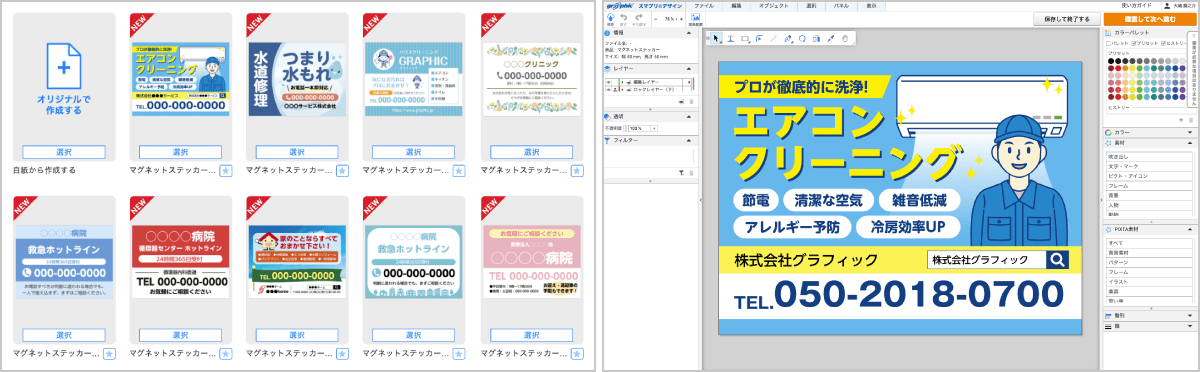Select the straight line tool
The image size is (1200, 372).
[x=773, y=38]
